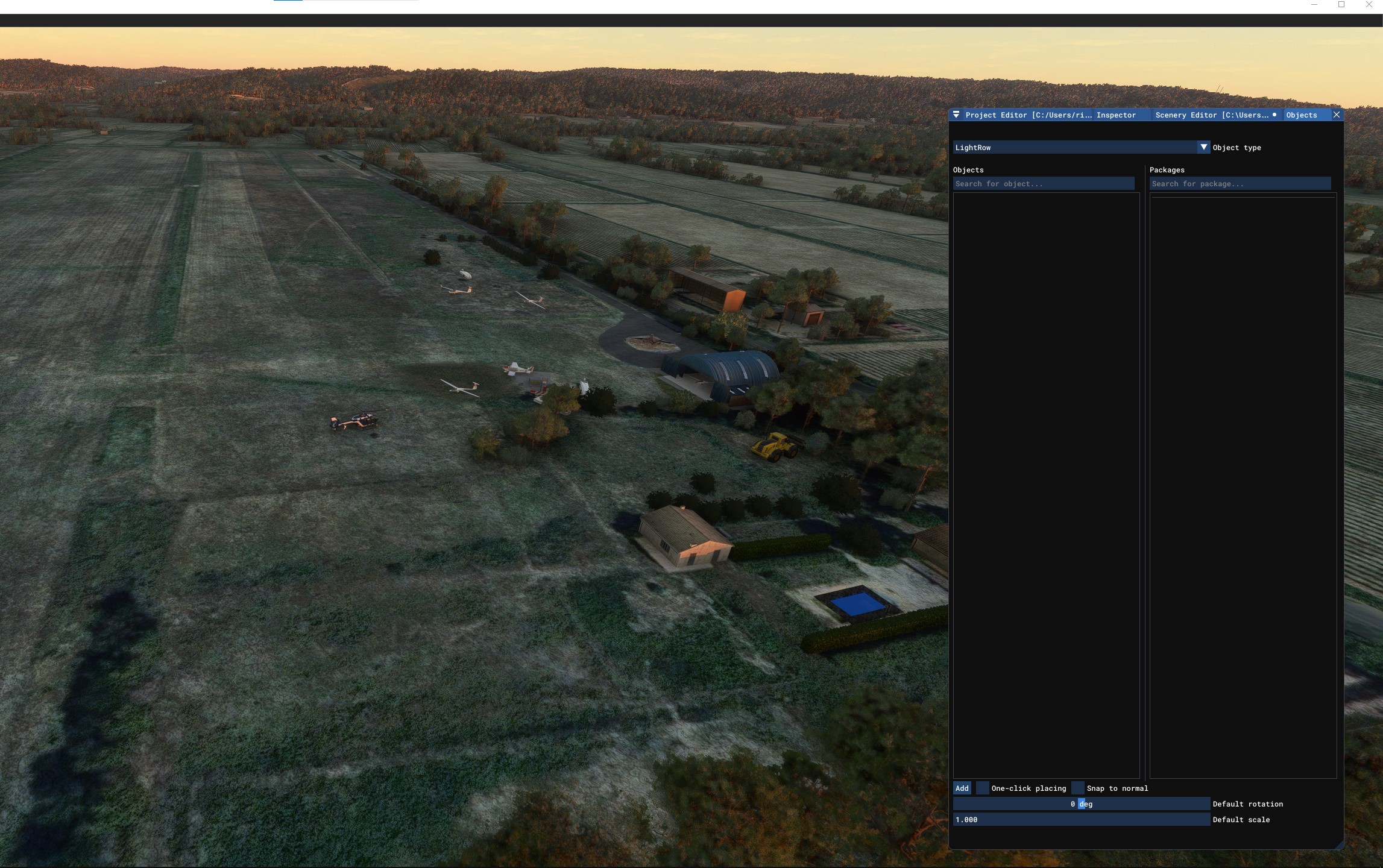This screenshot has width=1383, height=868.
Task: Focus the Search for object field
Action: point(1044,184)
